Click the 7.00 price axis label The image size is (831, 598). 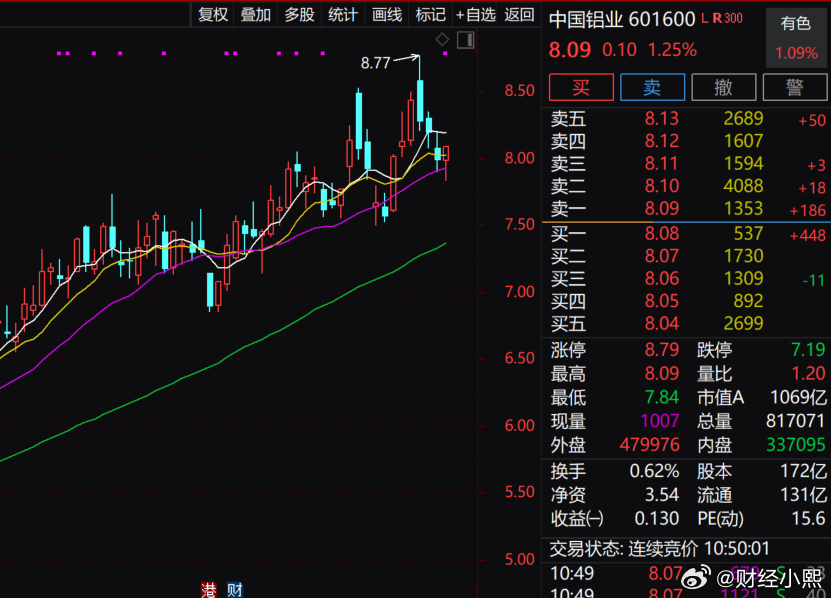tap(519, 292)
